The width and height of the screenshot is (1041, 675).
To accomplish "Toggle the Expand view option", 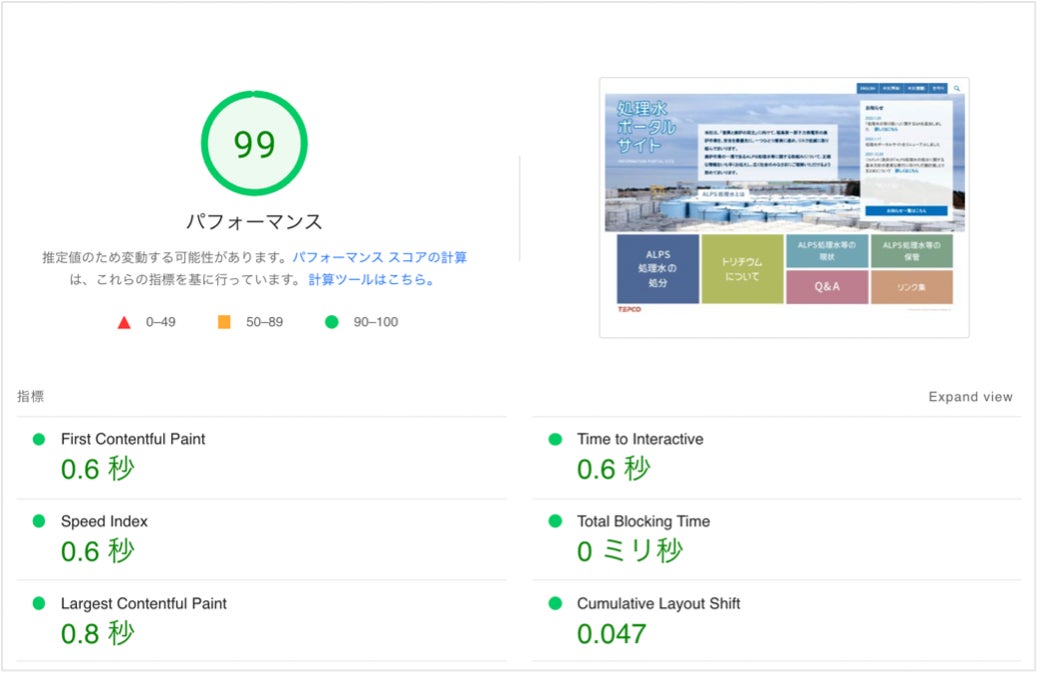I will point(970,397).
